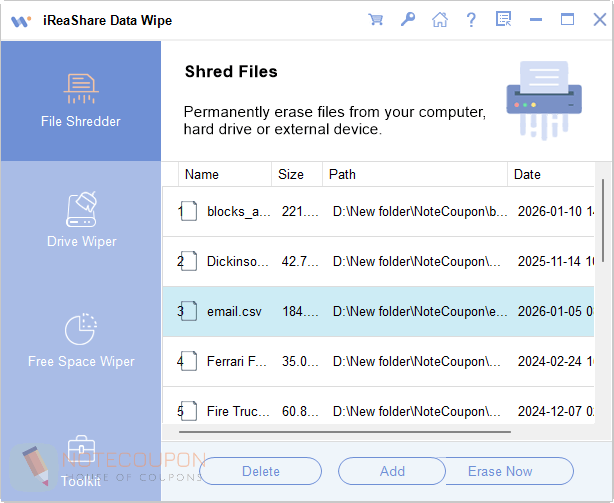Select the email.csv file row

(x=378, y=311)
